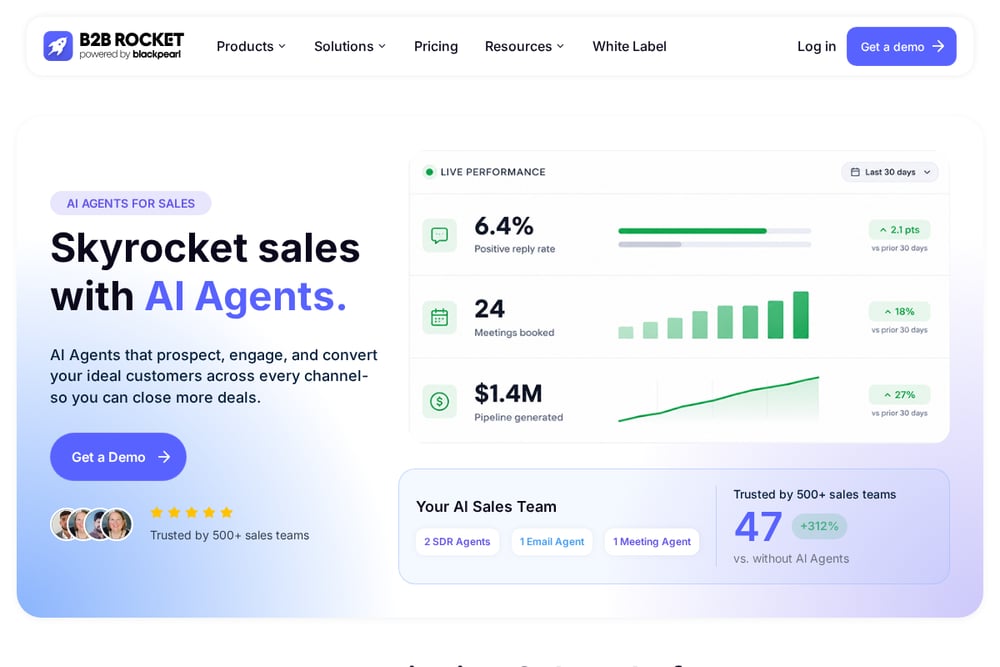This screenshot has height=667, width=1000.
Task: Click the LIVE PERFORMANCE label
Action: (492, 172)
